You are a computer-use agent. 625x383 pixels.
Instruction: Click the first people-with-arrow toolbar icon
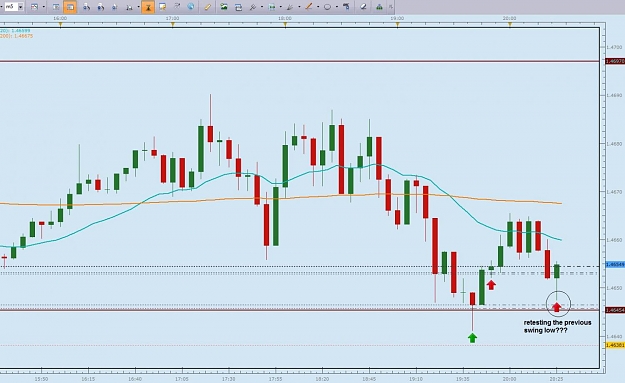coord(86,7)
